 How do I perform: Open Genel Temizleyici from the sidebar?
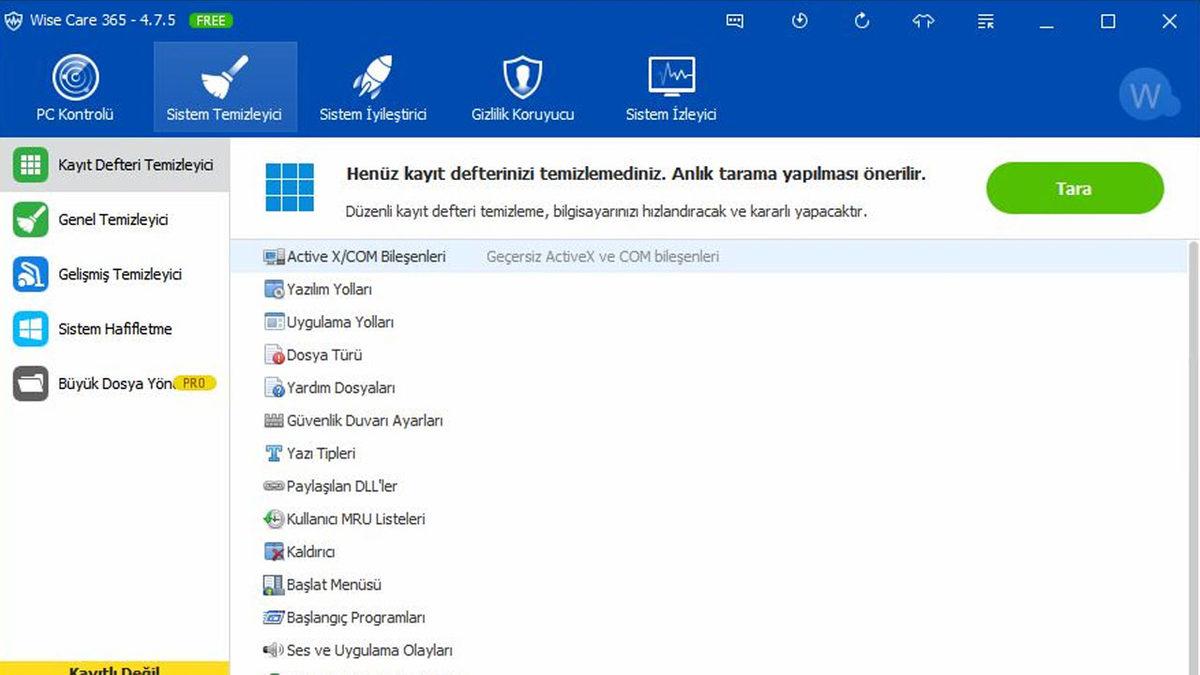[114, 219]
